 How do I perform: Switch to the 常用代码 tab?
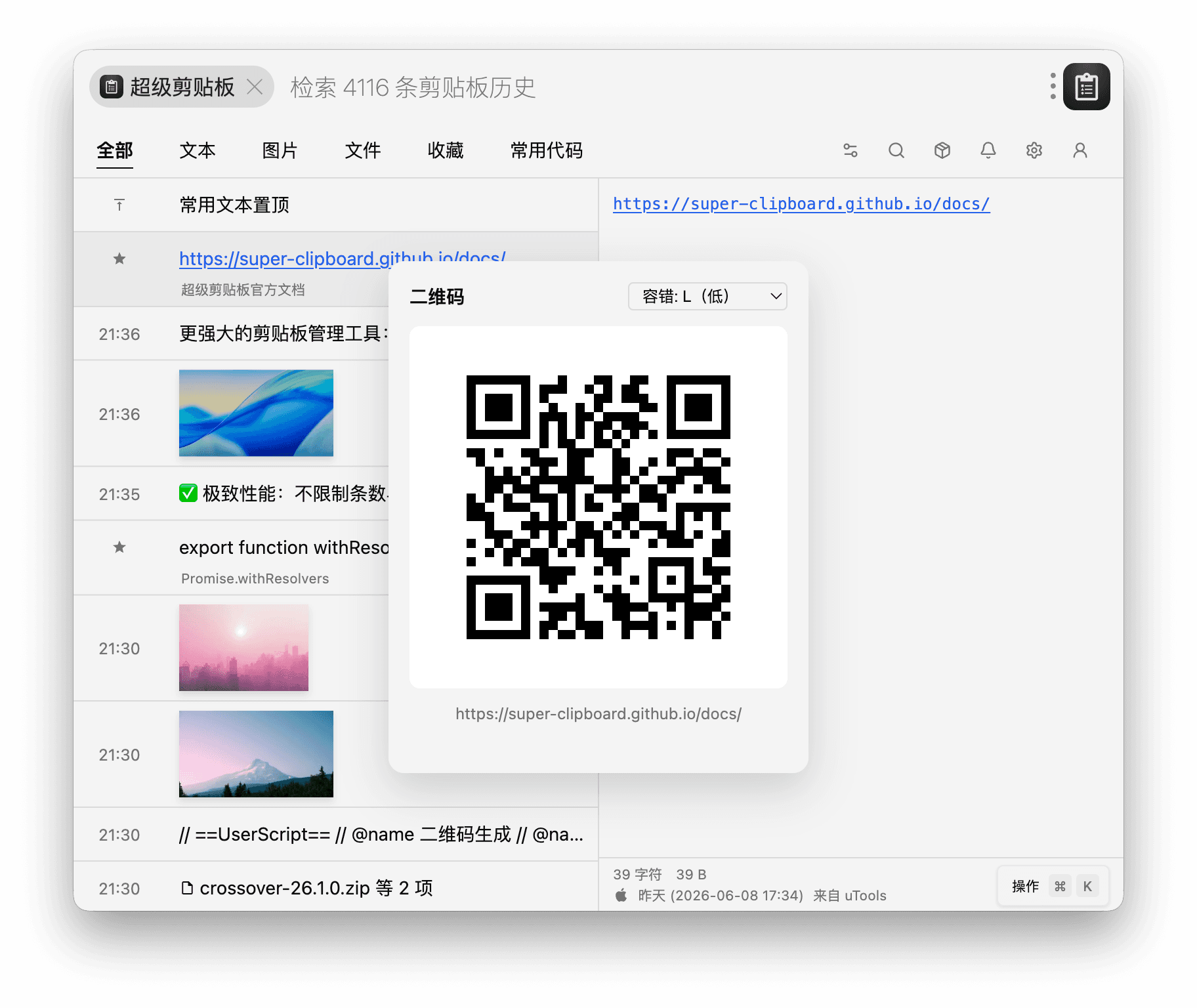546,150
